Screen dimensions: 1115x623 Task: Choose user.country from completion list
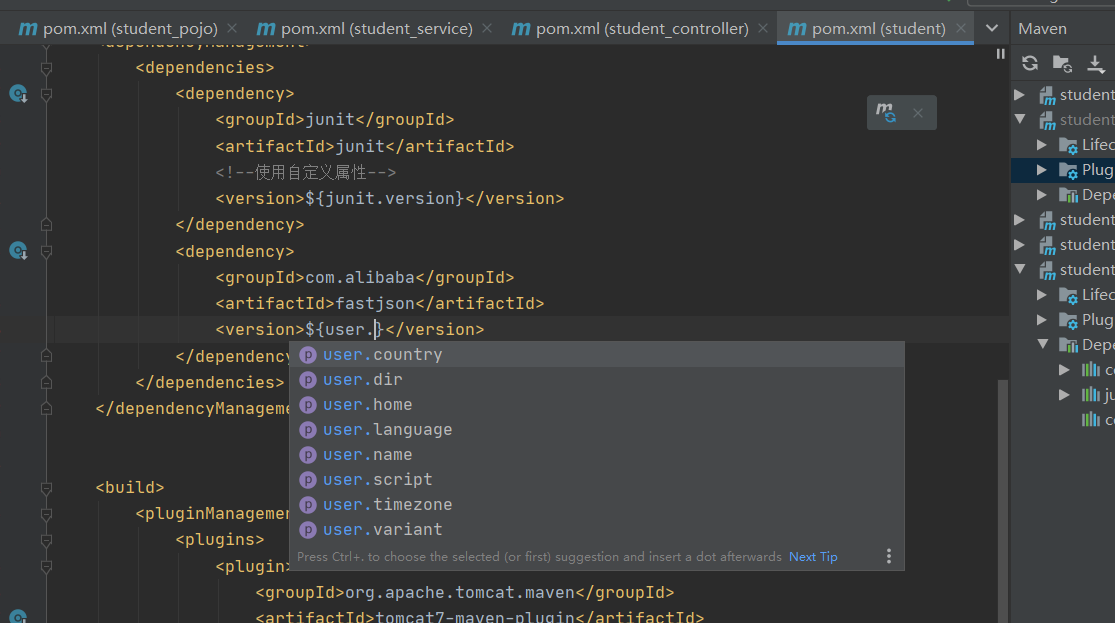[x=597, y=354]
